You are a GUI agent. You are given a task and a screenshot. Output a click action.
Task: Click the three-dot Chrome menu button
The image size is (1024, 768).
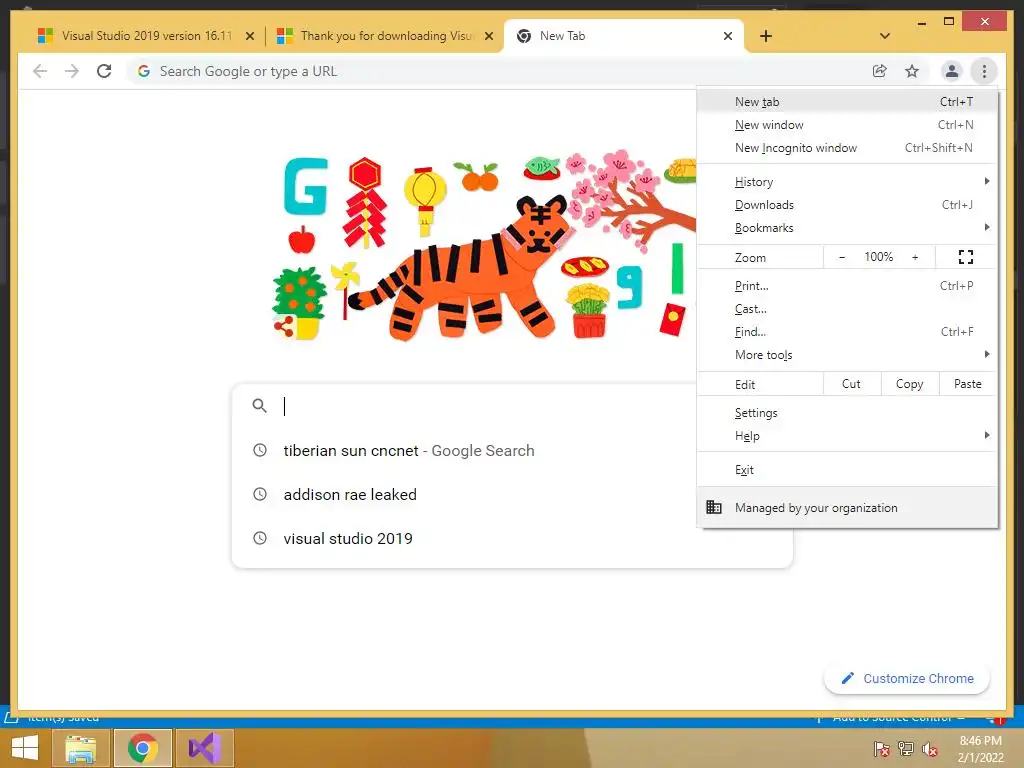(x=984, y=71)
